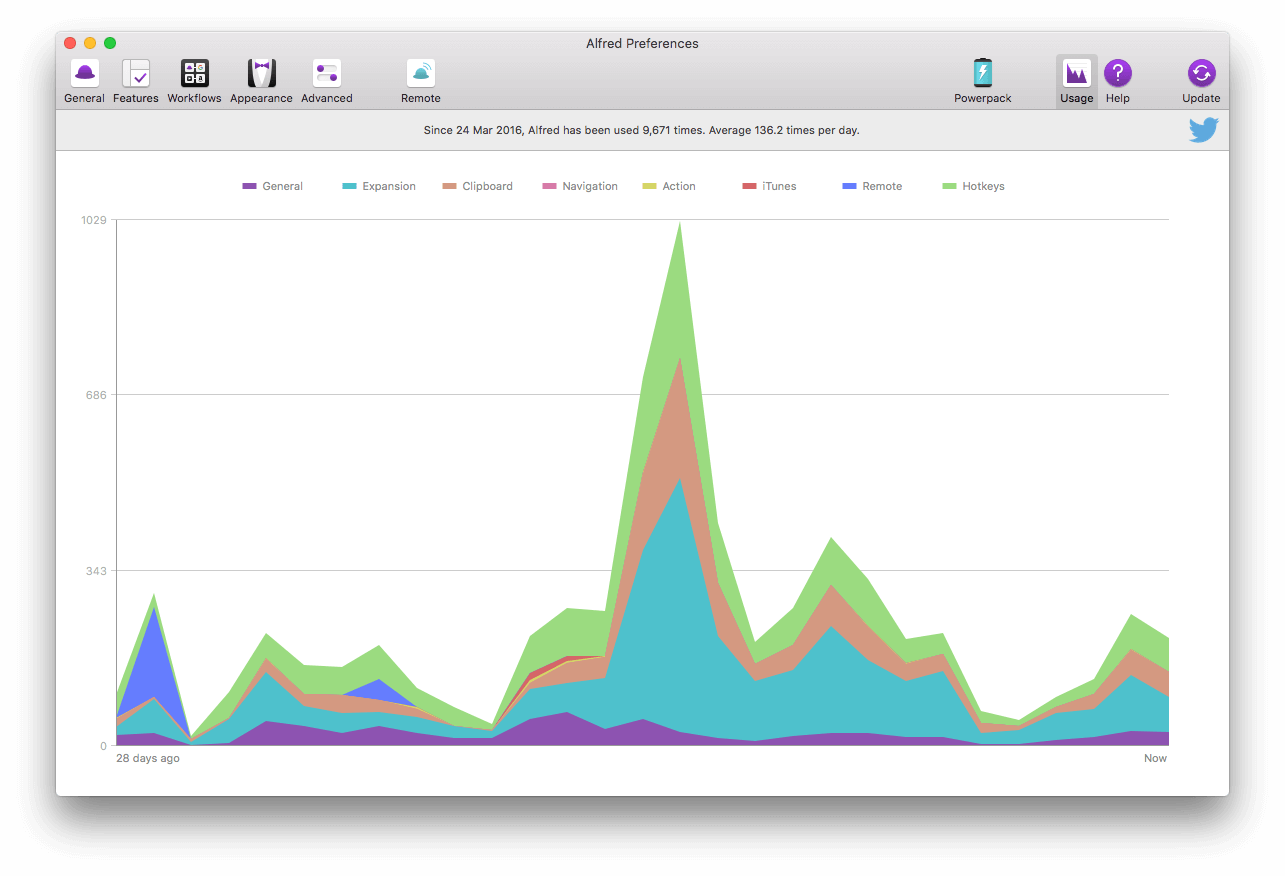This screenshot has height=876, width=1285.
Task: Select the Remote toolbar icon
Action: (420, 81)
